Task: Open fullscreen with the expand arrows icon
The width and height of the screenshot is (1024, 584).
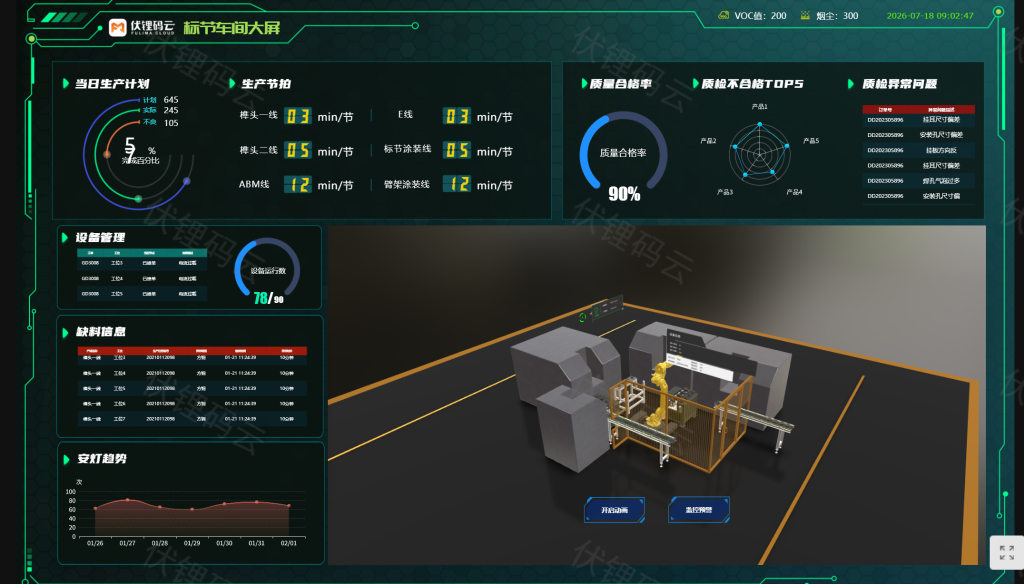Action: [1006, 553]
